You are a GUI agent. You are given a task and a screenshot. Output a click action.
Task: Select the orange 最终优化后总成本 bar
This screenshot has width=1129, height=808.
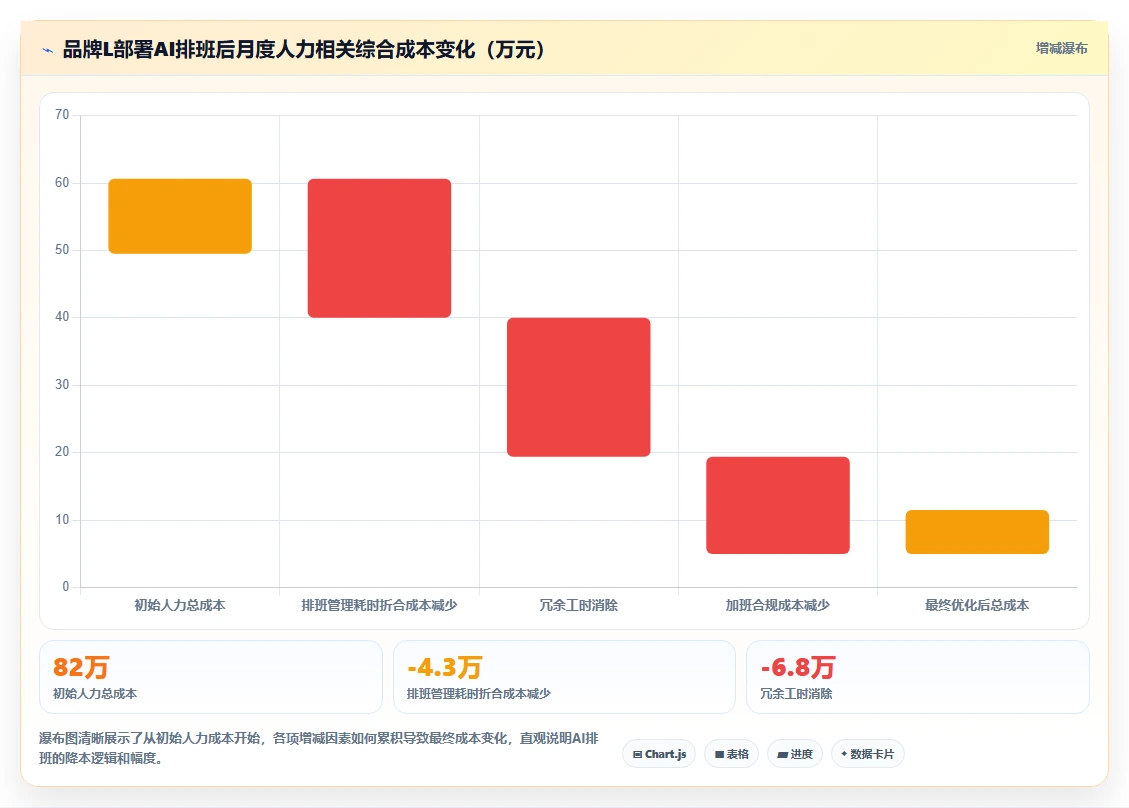[977, 531]
